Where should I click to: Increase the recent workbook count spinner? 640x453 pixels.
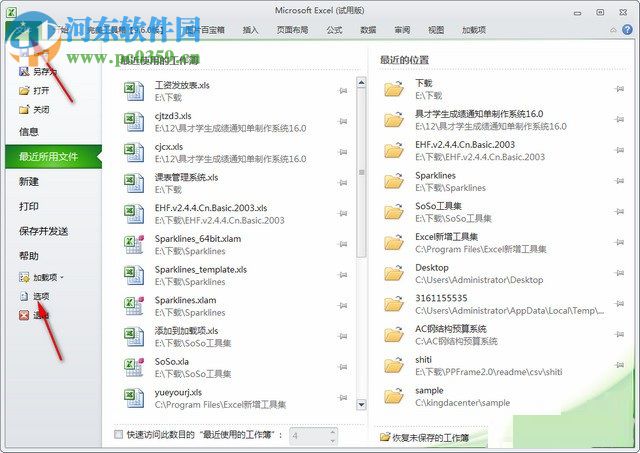click(333, 431)
